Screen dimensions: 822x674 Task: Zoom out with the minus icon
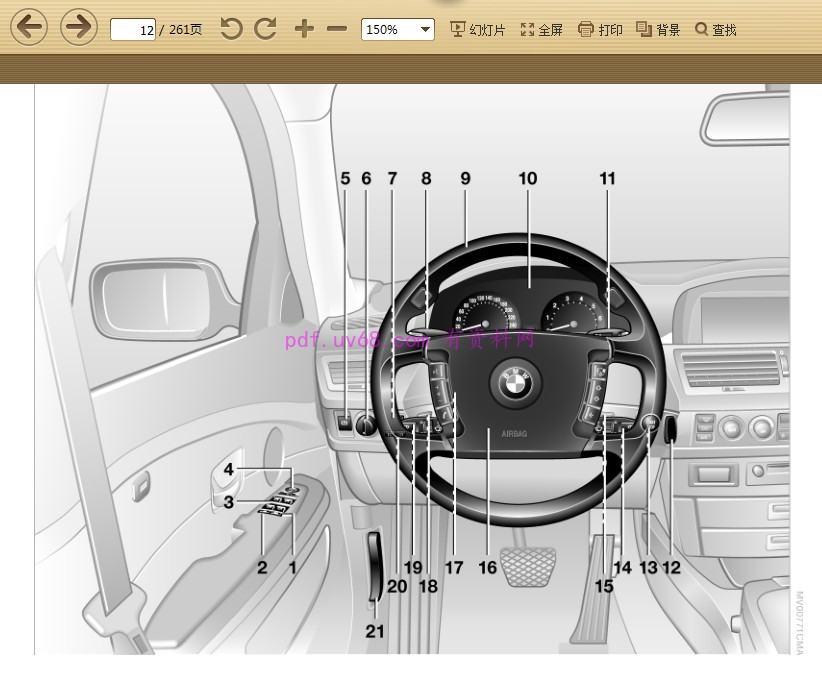(337, 29)
